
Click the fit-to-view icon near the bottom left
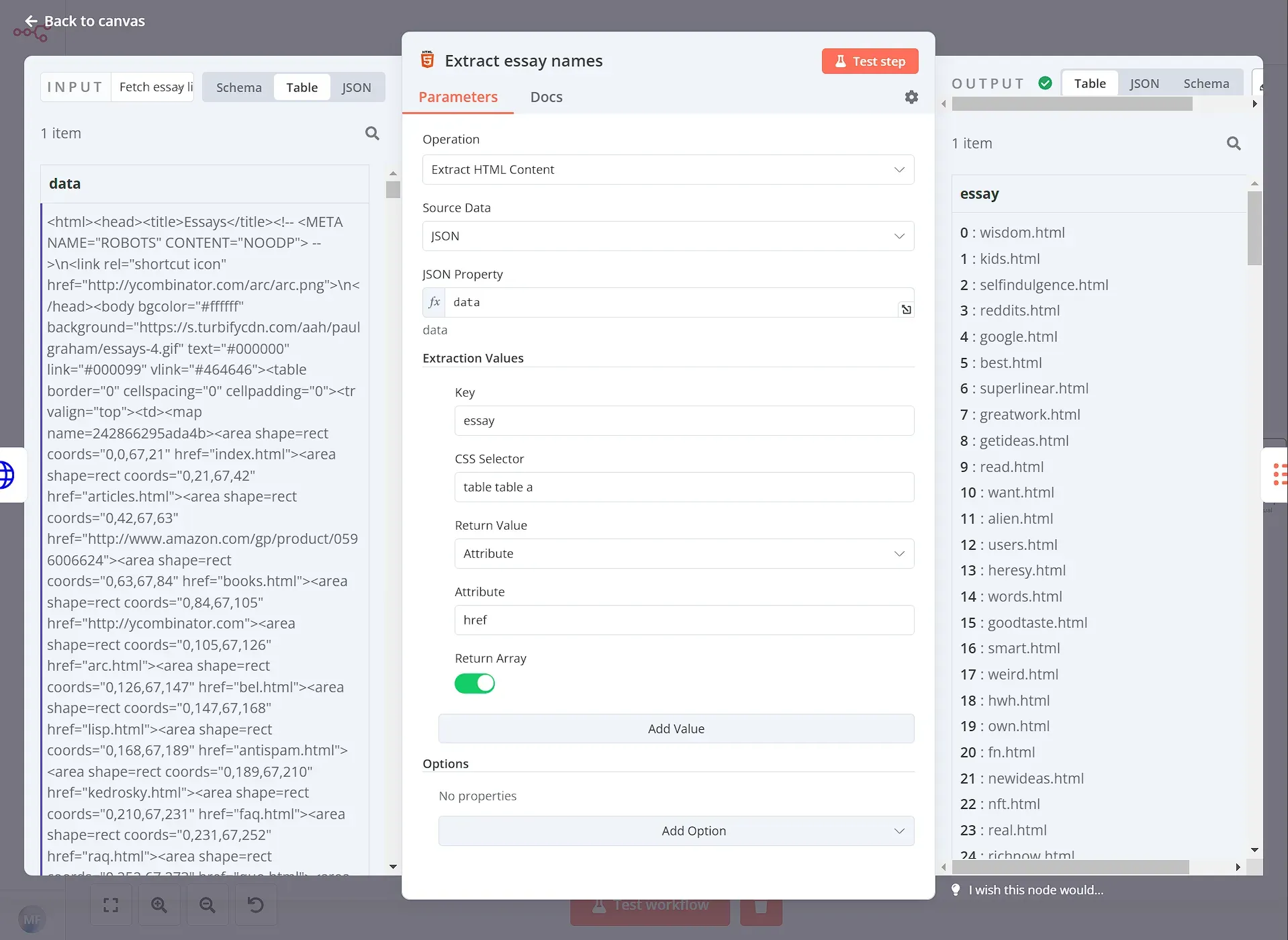coord(110,904)
